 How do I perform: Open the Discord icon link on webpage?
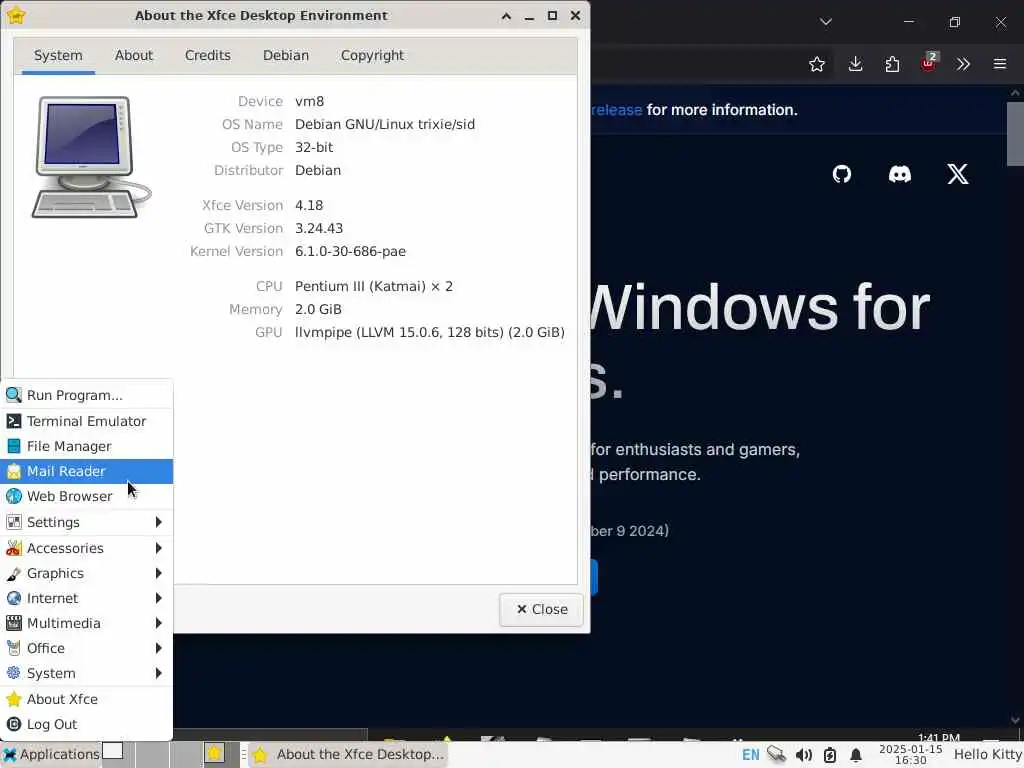[899, 174]
